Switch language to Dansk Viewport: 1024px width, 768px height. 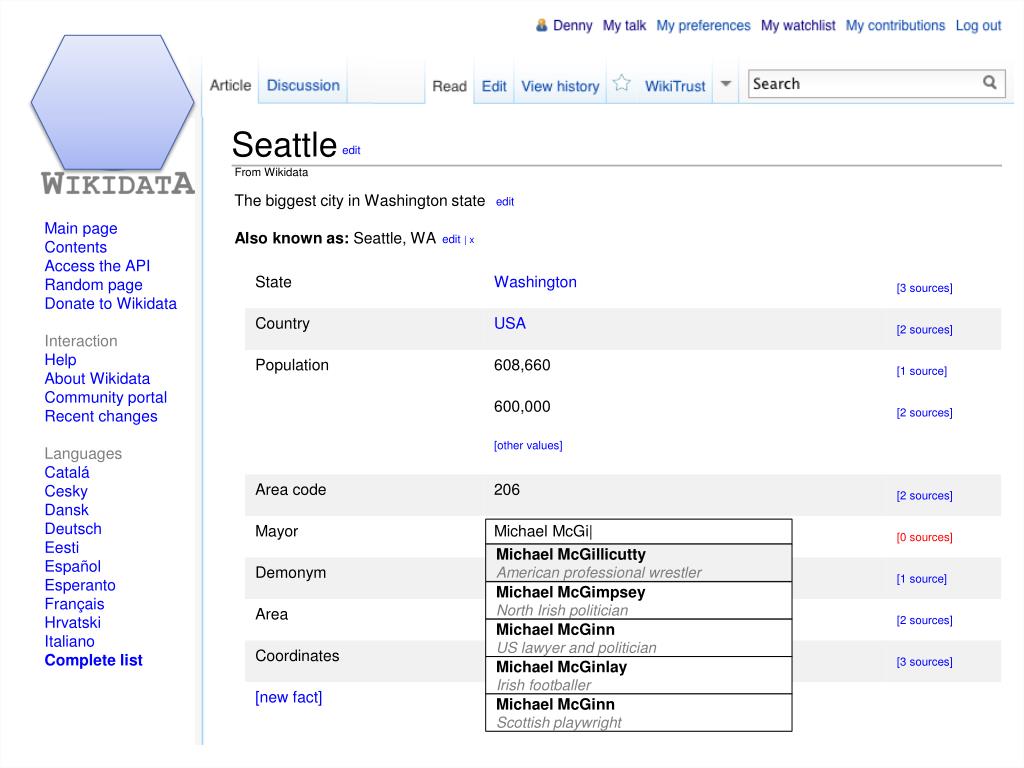coord(67,510)
